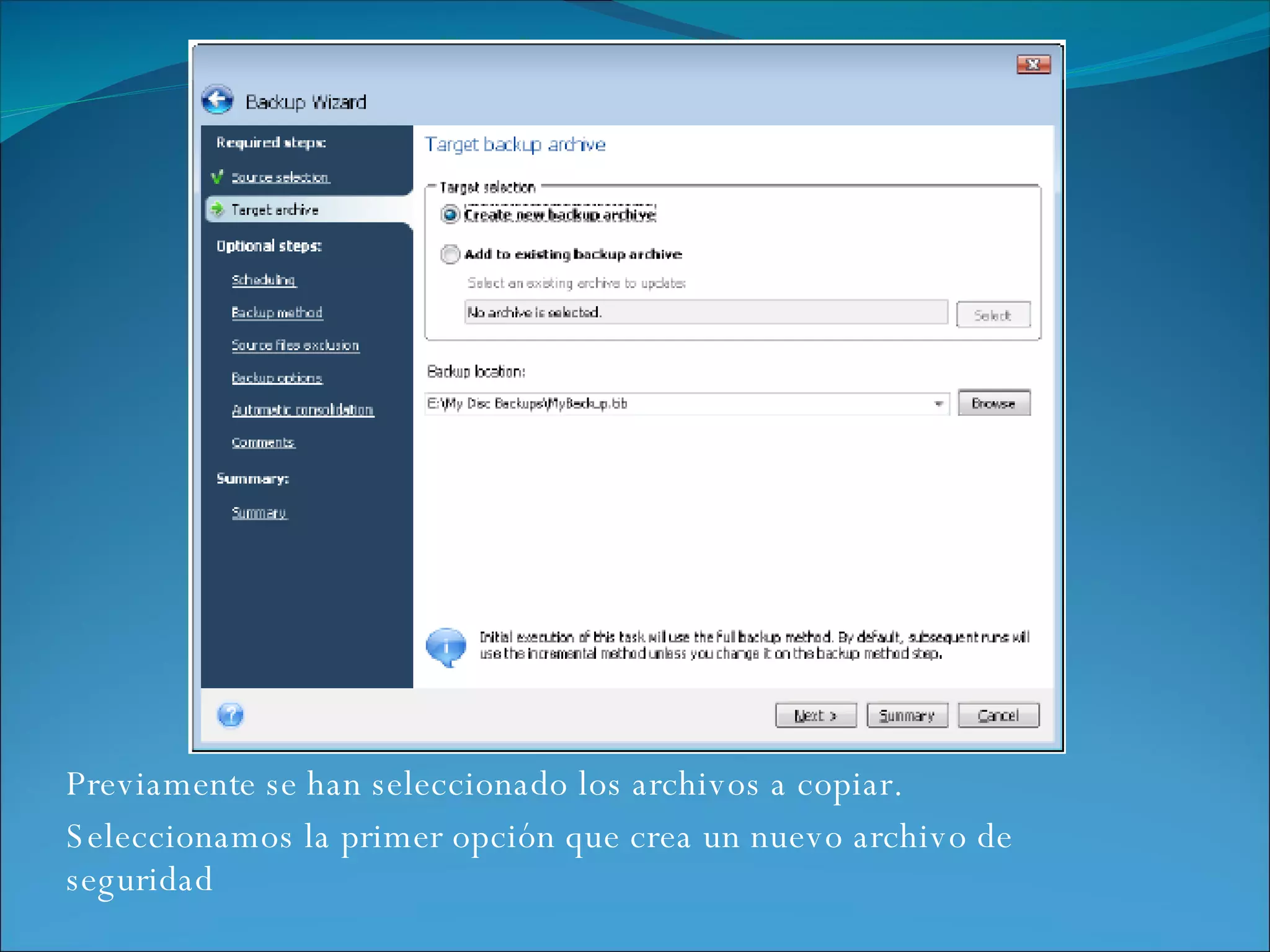Image resolution: width=1270 pixels, height=952 pixels.
Task: Click the Browse button
Action: pos(994,403)
